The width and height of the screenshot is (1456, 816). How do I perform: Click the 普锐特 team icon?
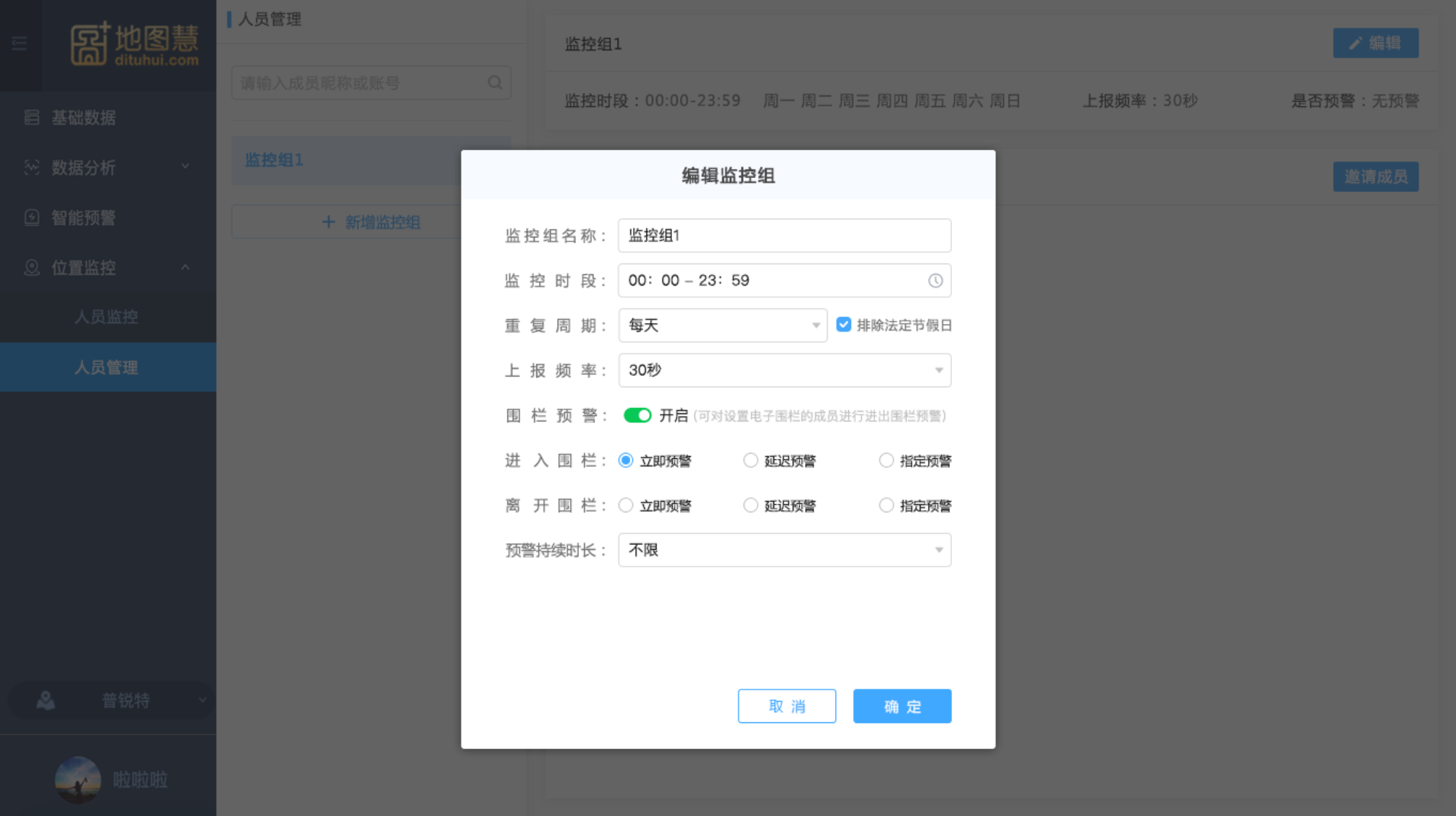(45, 700)
